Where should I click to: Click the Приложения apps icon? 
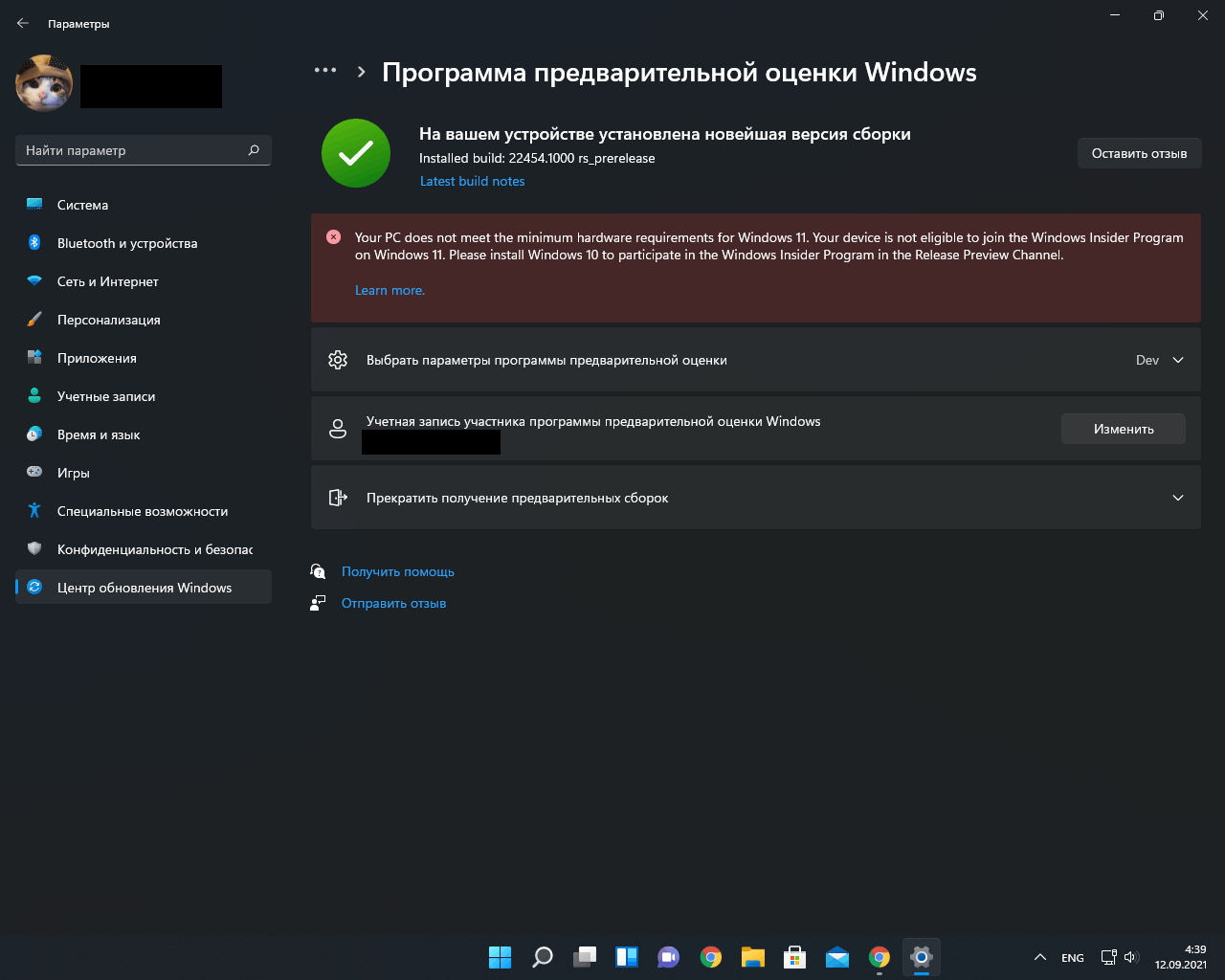click(x=34, y=358)
